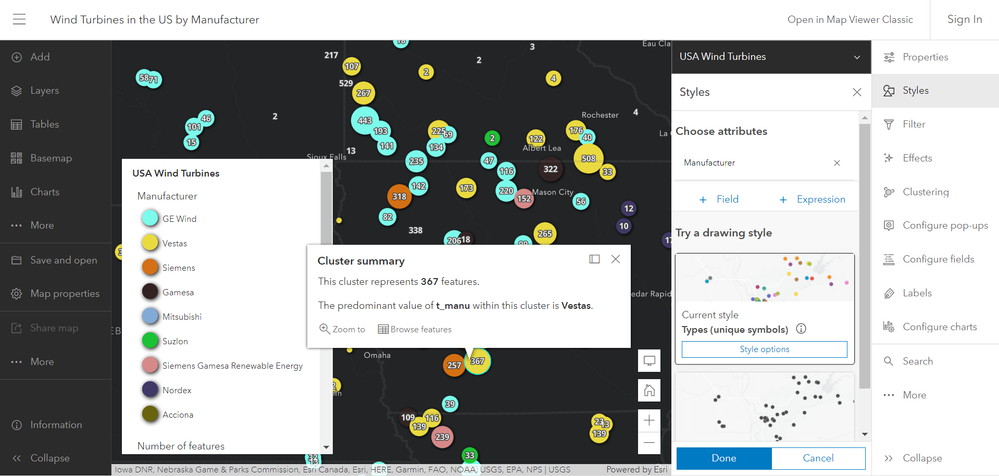Click the 443 GE Wind cluster
This screenshot has width=999, height=476.
pos(365,120)
